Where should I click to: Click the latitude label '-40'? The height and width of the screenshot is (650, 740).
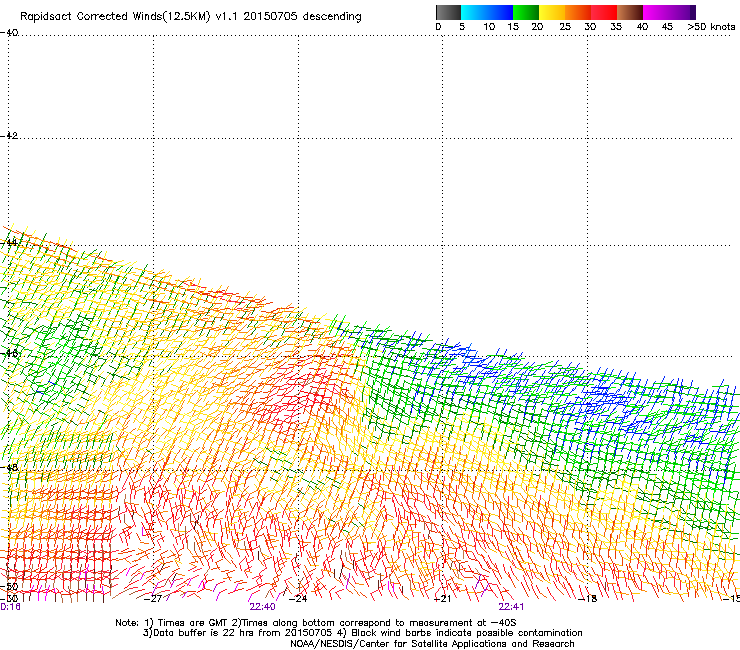(x=9, y=33)
